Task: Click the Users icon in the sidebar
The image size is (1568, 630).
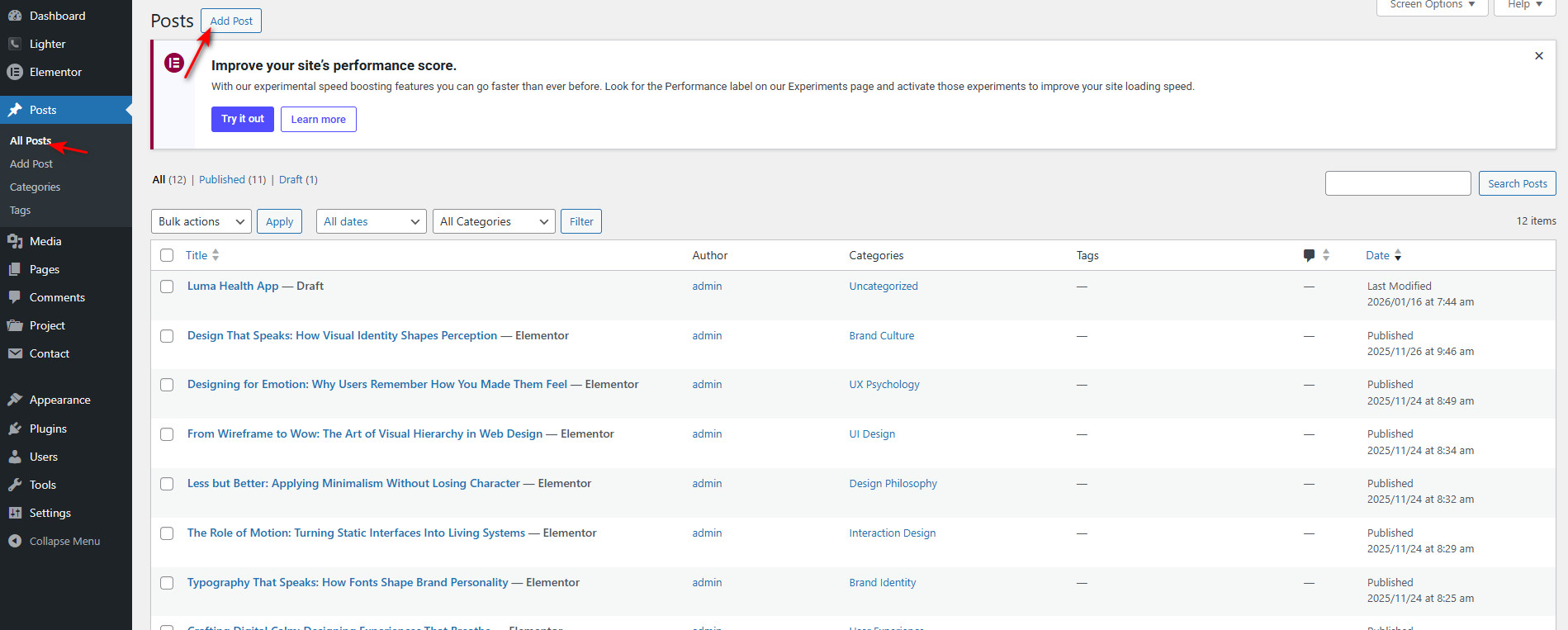Action: click(x=15, y=457)
